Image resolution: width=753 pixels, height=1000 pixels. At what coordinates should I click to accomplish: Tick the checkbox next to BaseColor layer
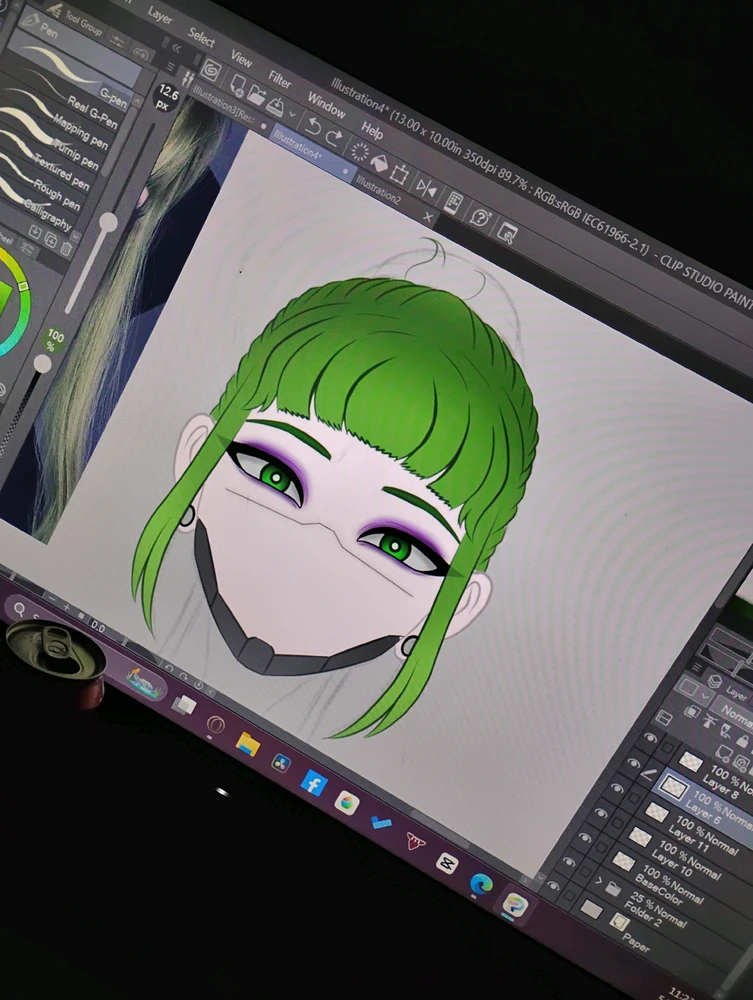coord(601,847)
